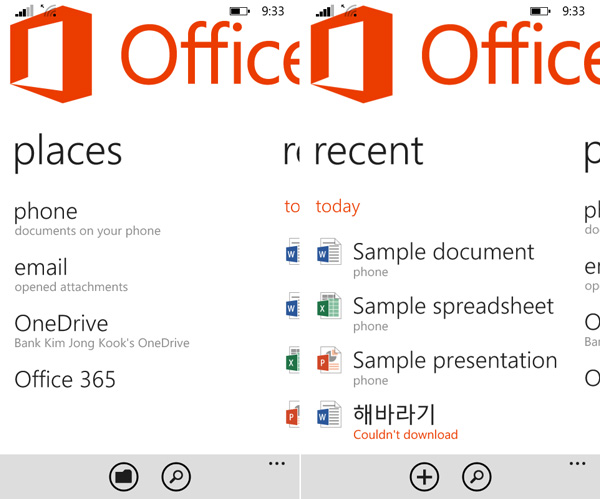The height and width of the screenshot is (499, 600).
Task: Click Office logo on the right screen
Action: (x=352, y=55)
